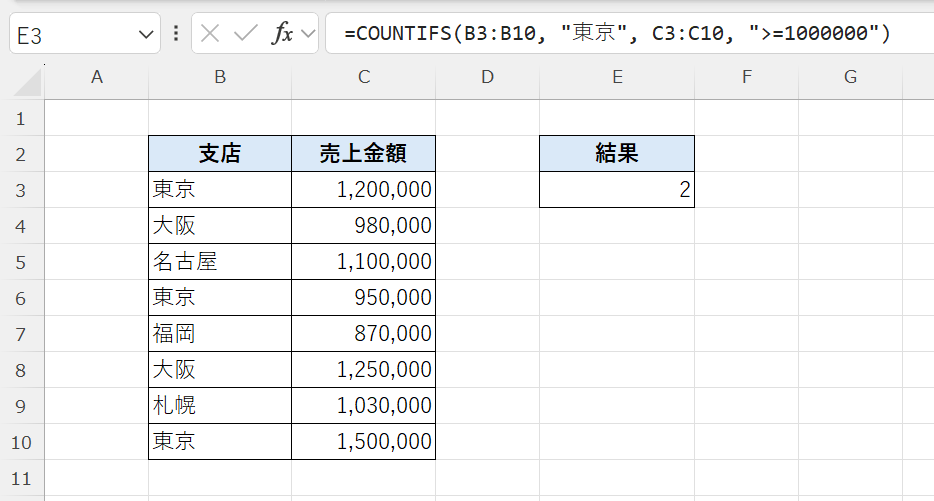The height and width of the screenshot is (501, 934).
Task: Select the 支店 header cell
Action: (220, 154)
